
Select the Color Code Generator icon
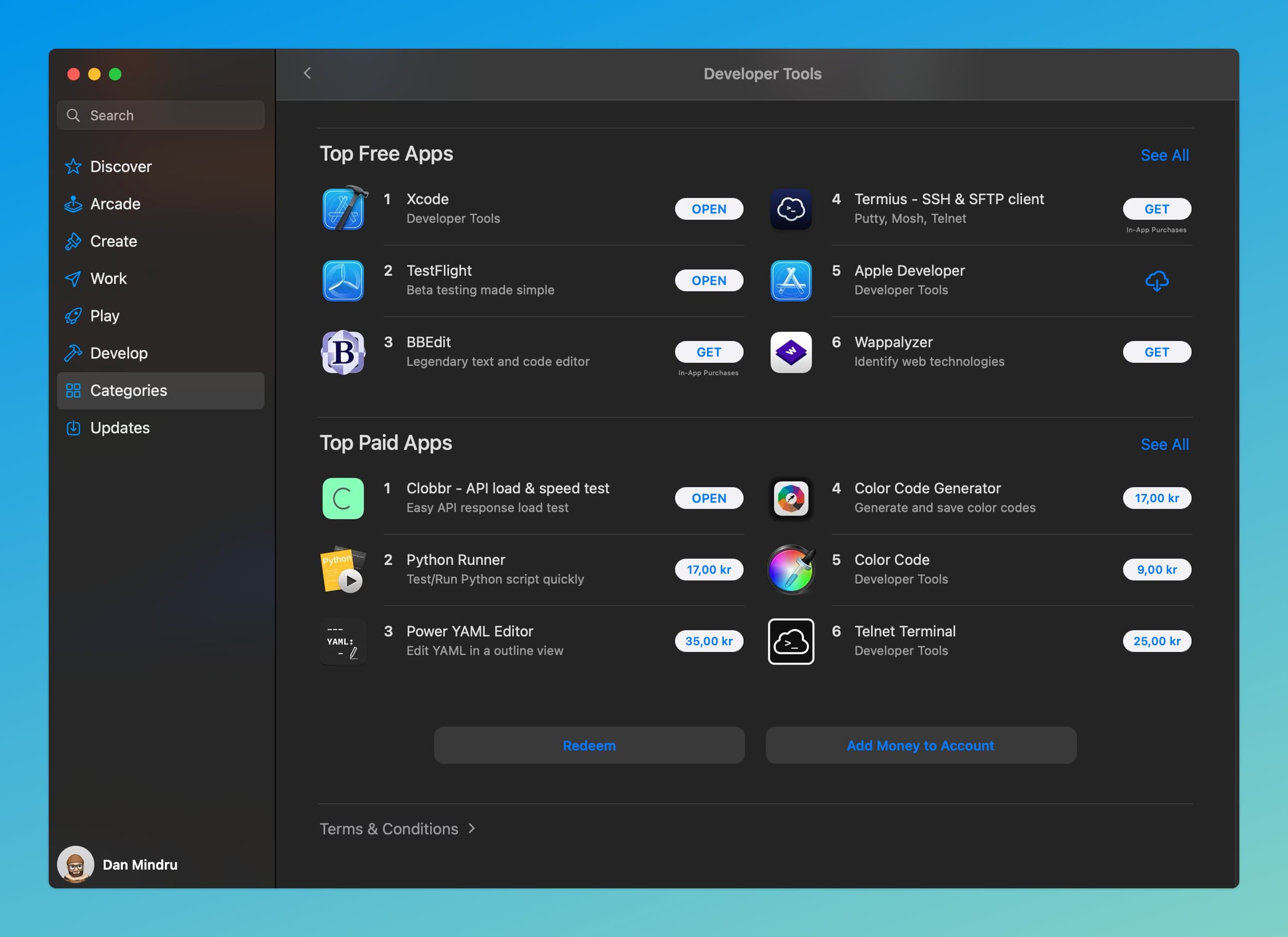pyautogui.click(x=791, y=498)
